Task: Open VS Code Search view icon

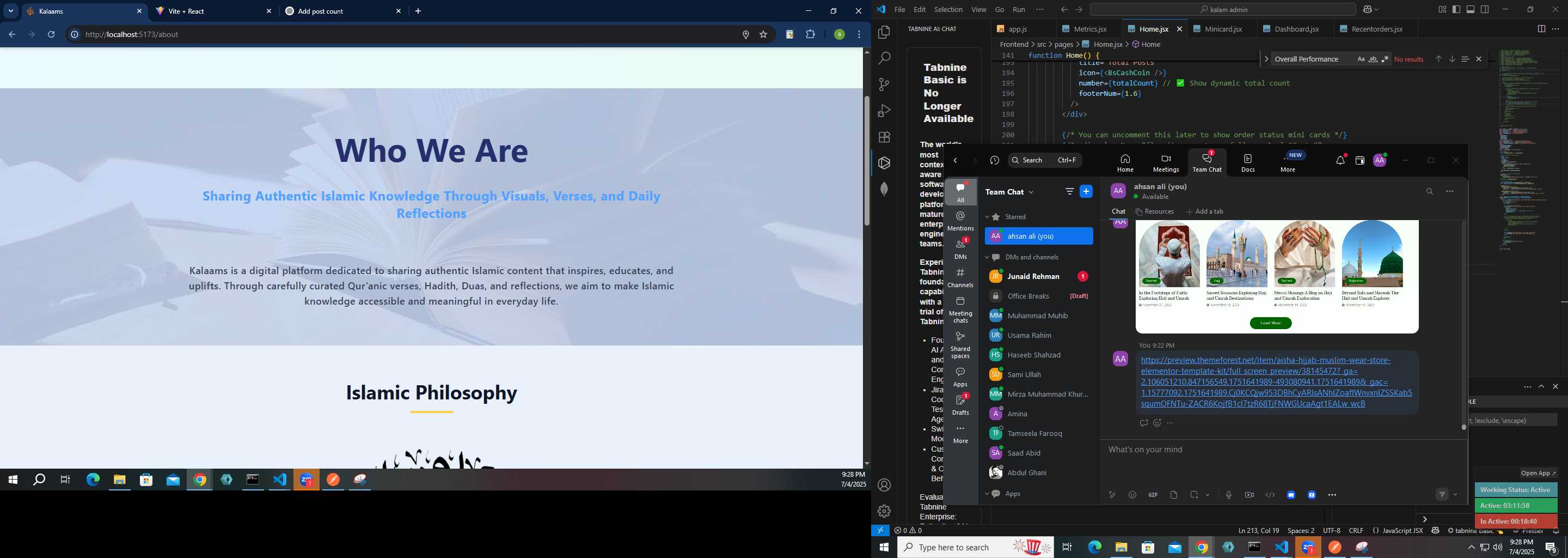Action: (x=884, y=58)
